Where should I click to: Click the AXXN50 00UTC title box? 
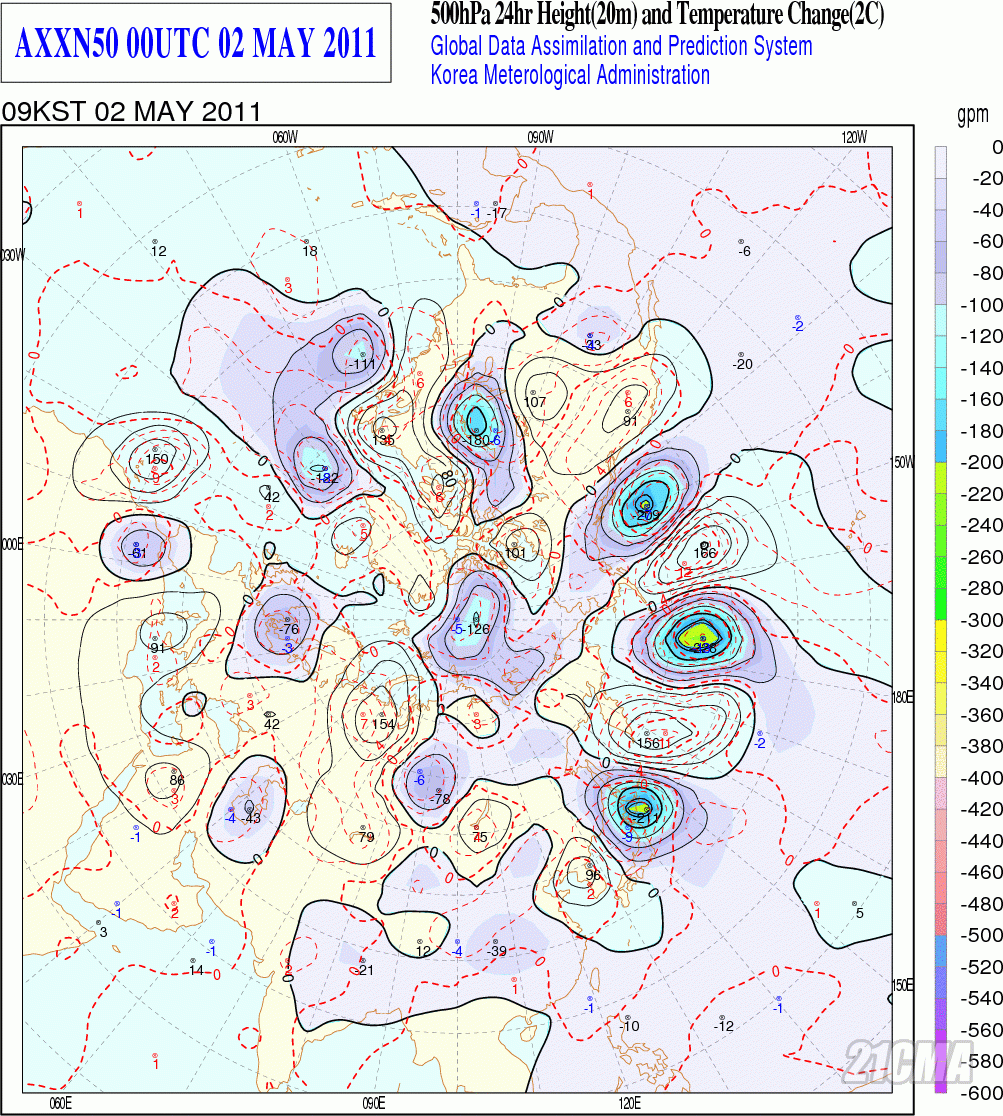pyautogui.click(x=193, y=43)
